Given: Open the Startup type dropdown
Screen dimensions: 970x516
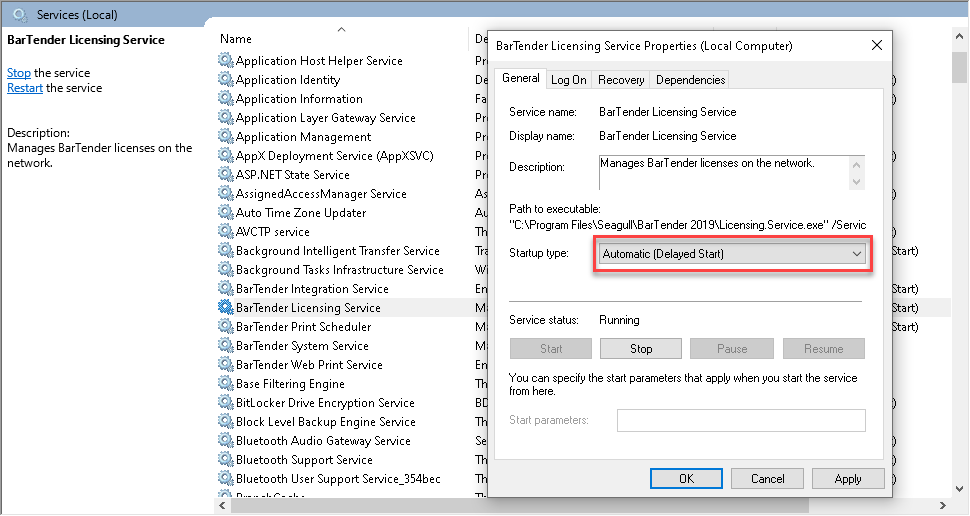Looking at the screenshot, I should (732, 254).
